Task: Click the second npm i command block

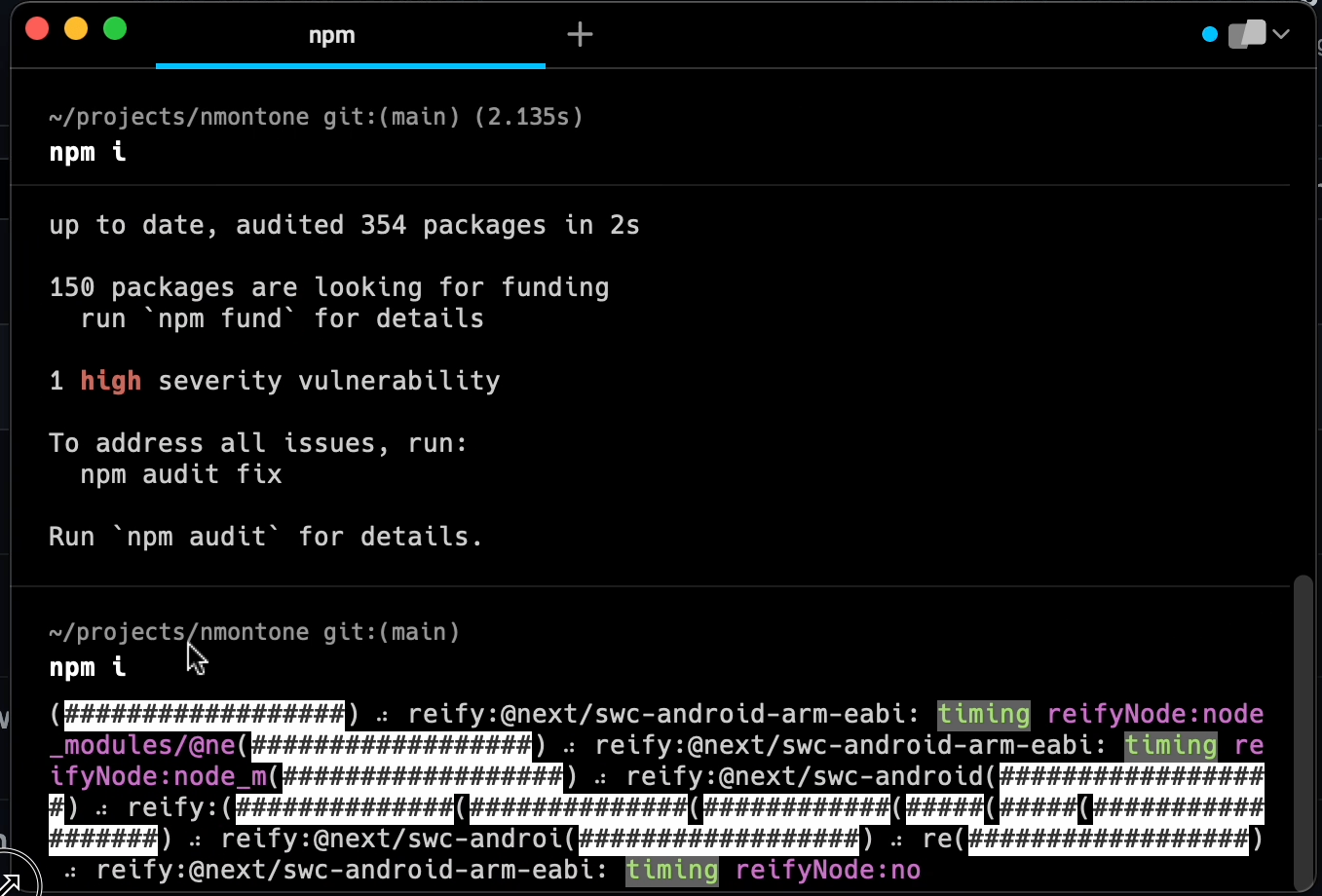Action: [87, 668]
